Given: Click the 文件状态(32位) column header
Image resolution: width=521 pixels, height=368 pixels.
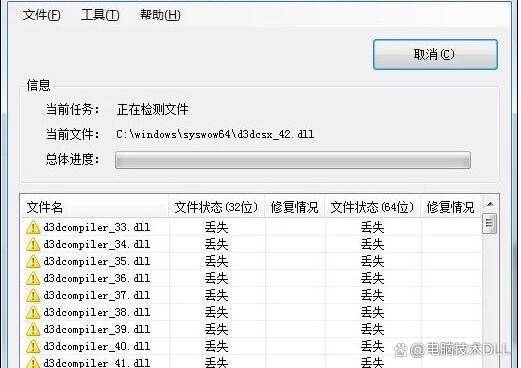Looking at the screenshot, I should [x=217, y=207].
